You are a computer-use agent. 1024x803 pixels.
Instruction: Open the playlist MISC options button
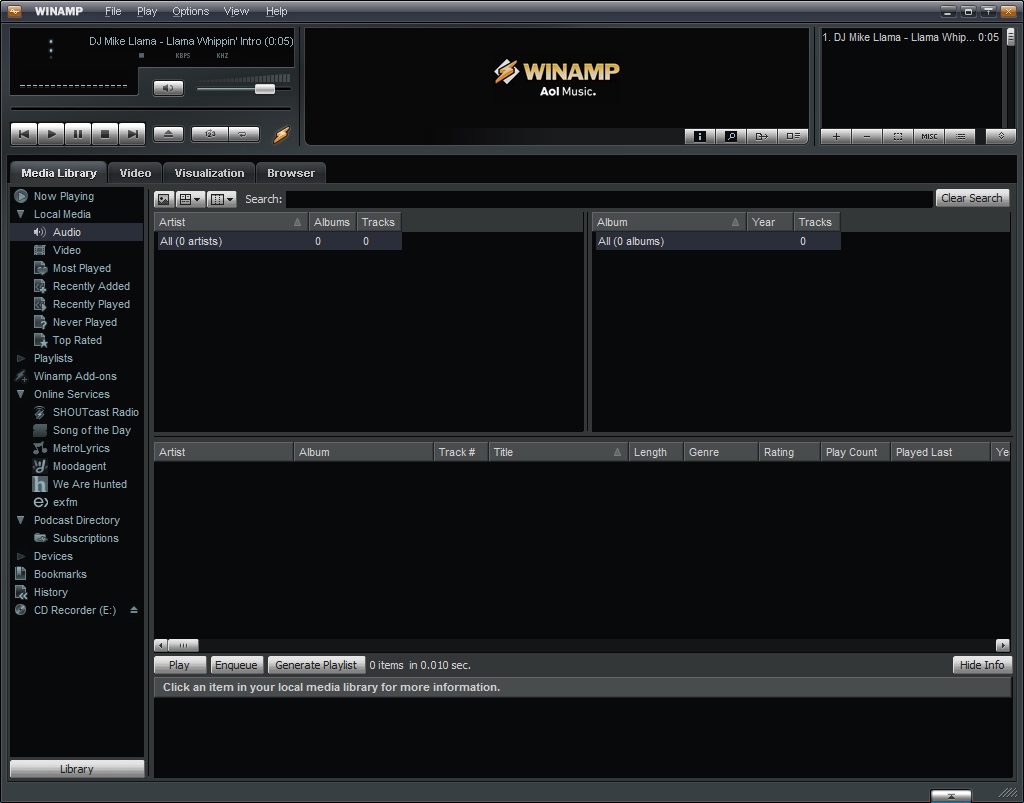pyautogui.click(x=929, y=136)
